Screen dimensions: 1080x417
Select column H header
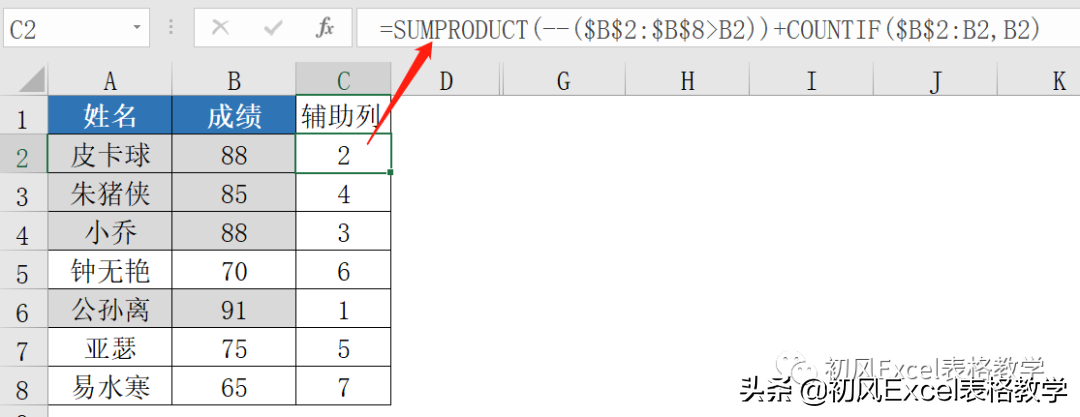pyautogui.click(x=687, y=81)
